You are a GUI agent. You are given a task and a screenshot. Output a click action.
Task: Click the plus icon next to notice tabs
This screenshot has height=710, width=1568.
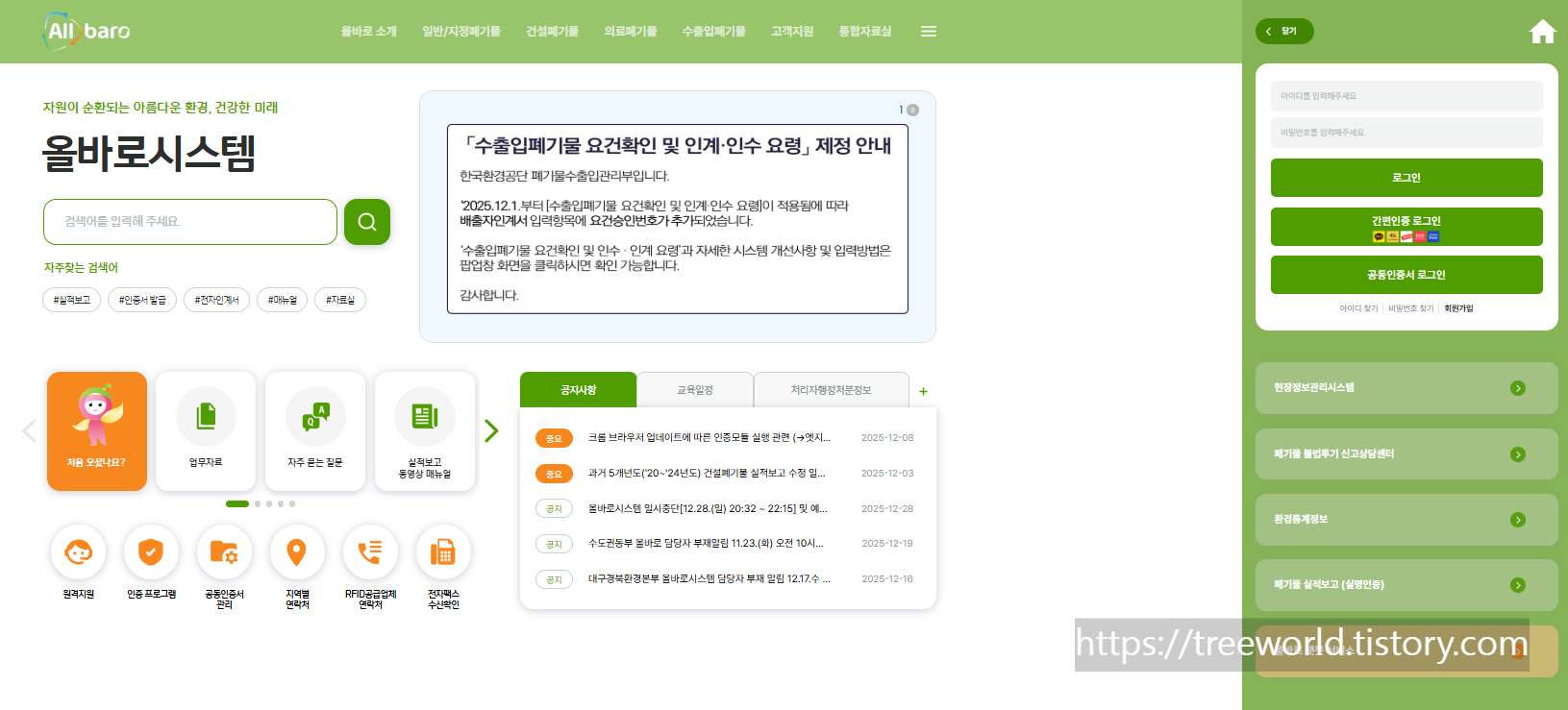(x=923, y=391)
